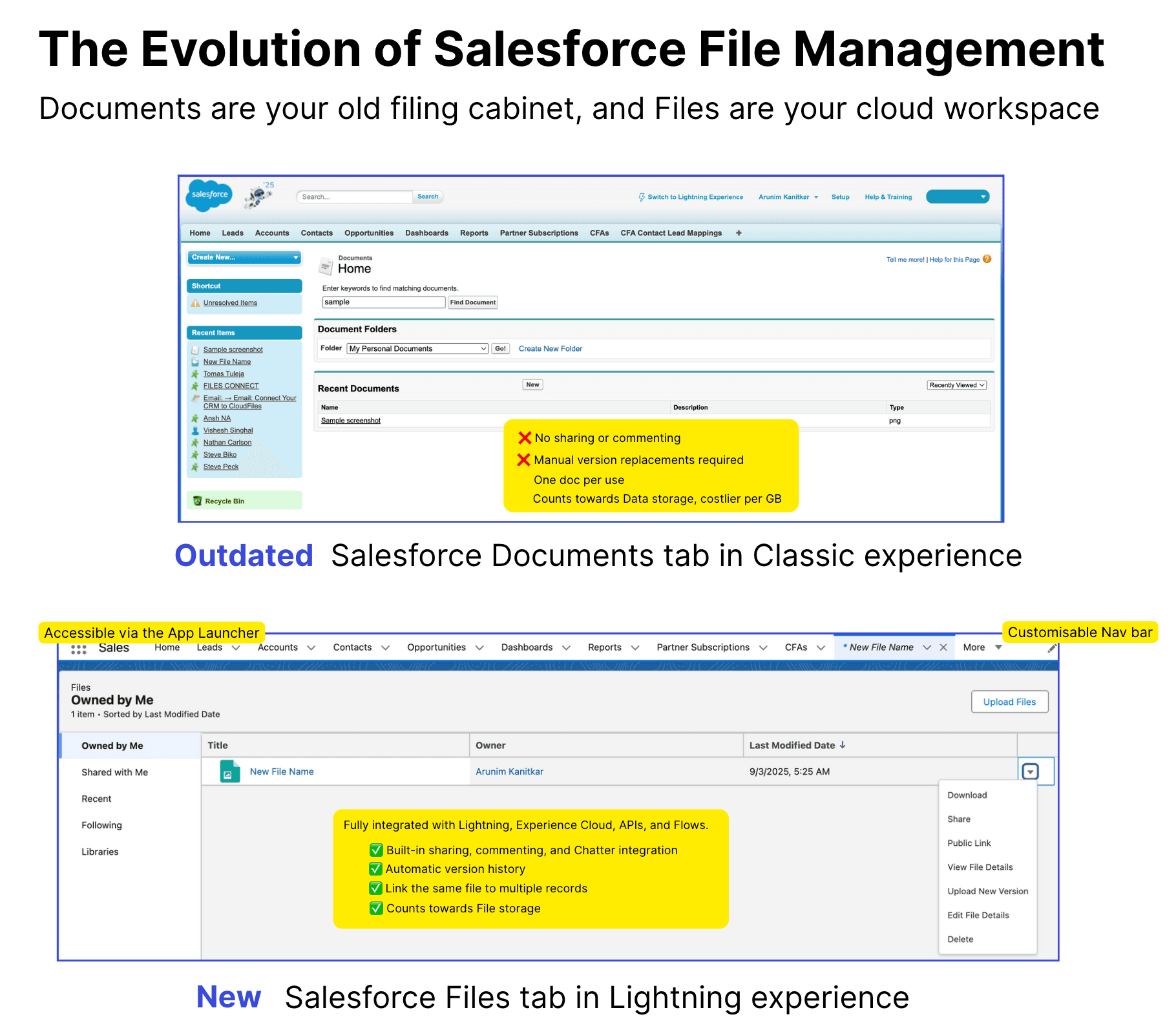Screen dimensions: 1176x1030
Task: Open the Create New... dropdown
Action: click(x=244, y=257)
